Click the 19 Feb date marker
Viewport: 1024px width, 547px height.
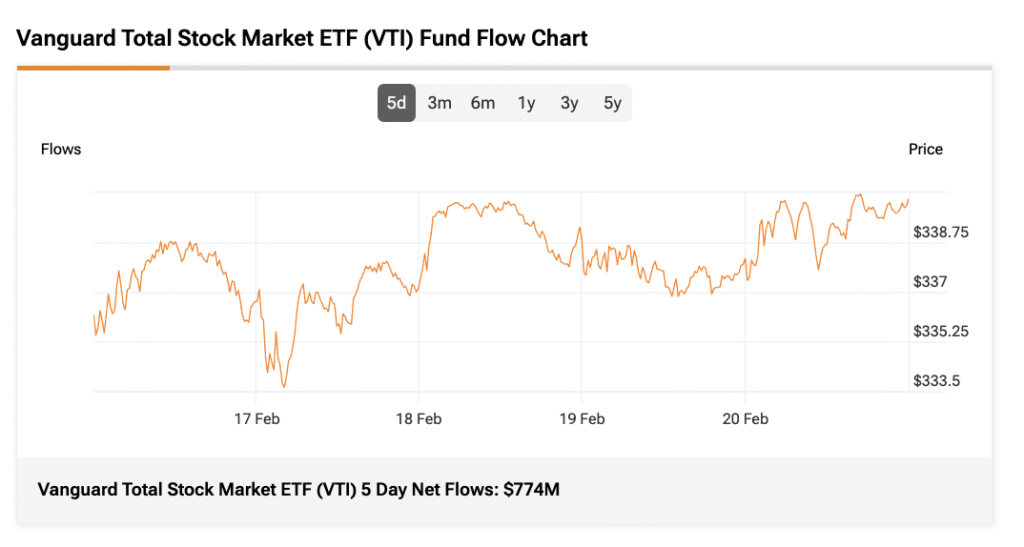click(582, 419)
